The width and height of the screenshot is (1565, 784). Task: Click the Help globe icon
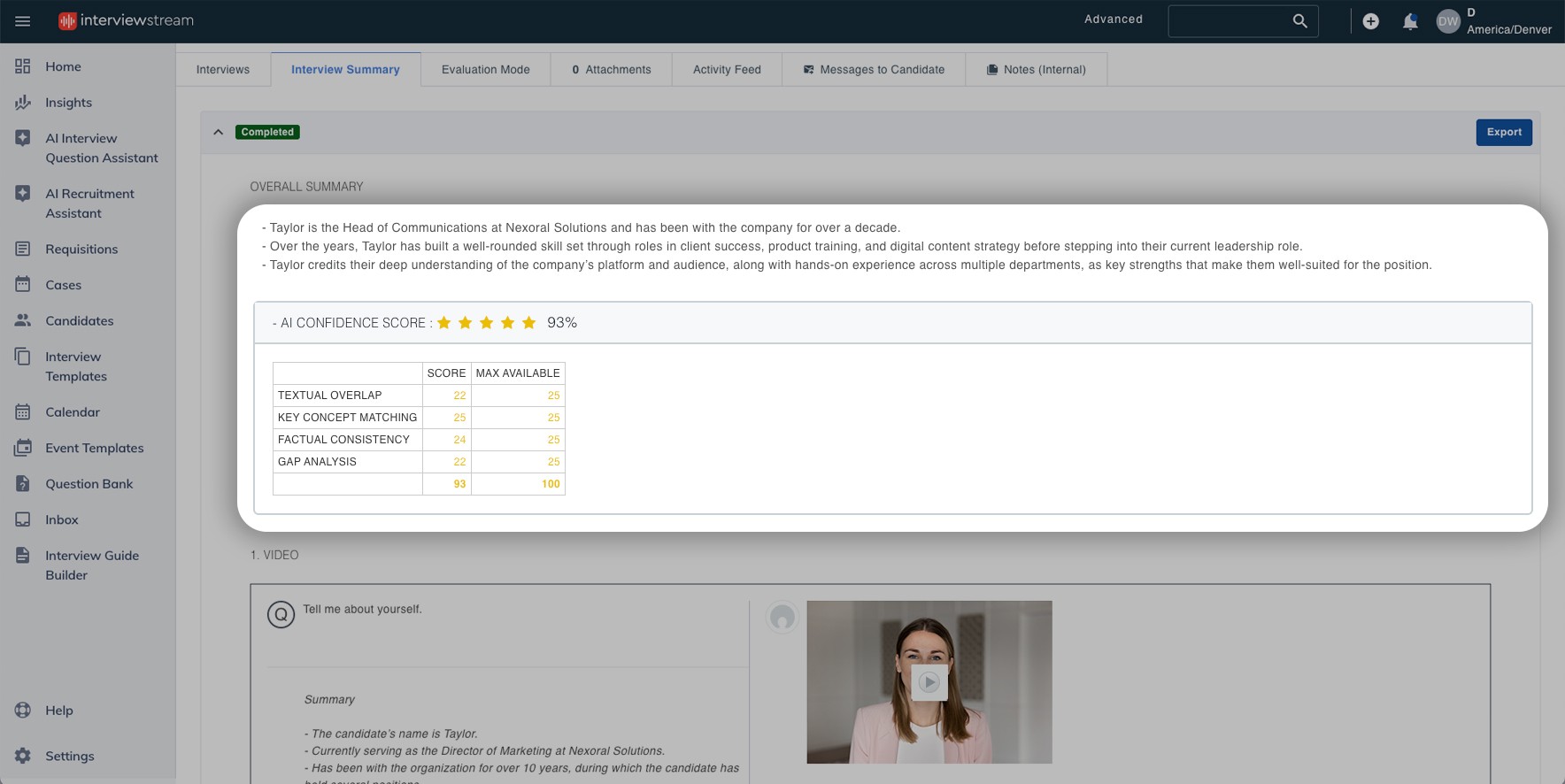[x=23, y=710]
